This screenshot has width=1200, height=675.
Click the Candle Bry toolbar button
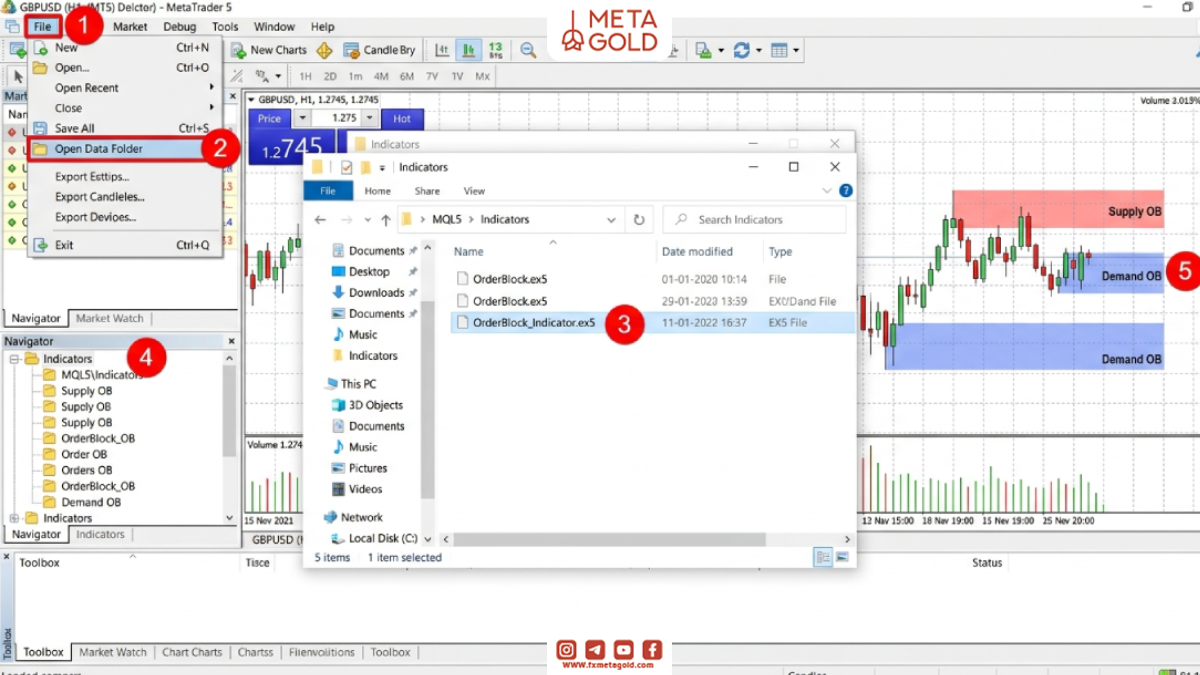click(379, 50)
